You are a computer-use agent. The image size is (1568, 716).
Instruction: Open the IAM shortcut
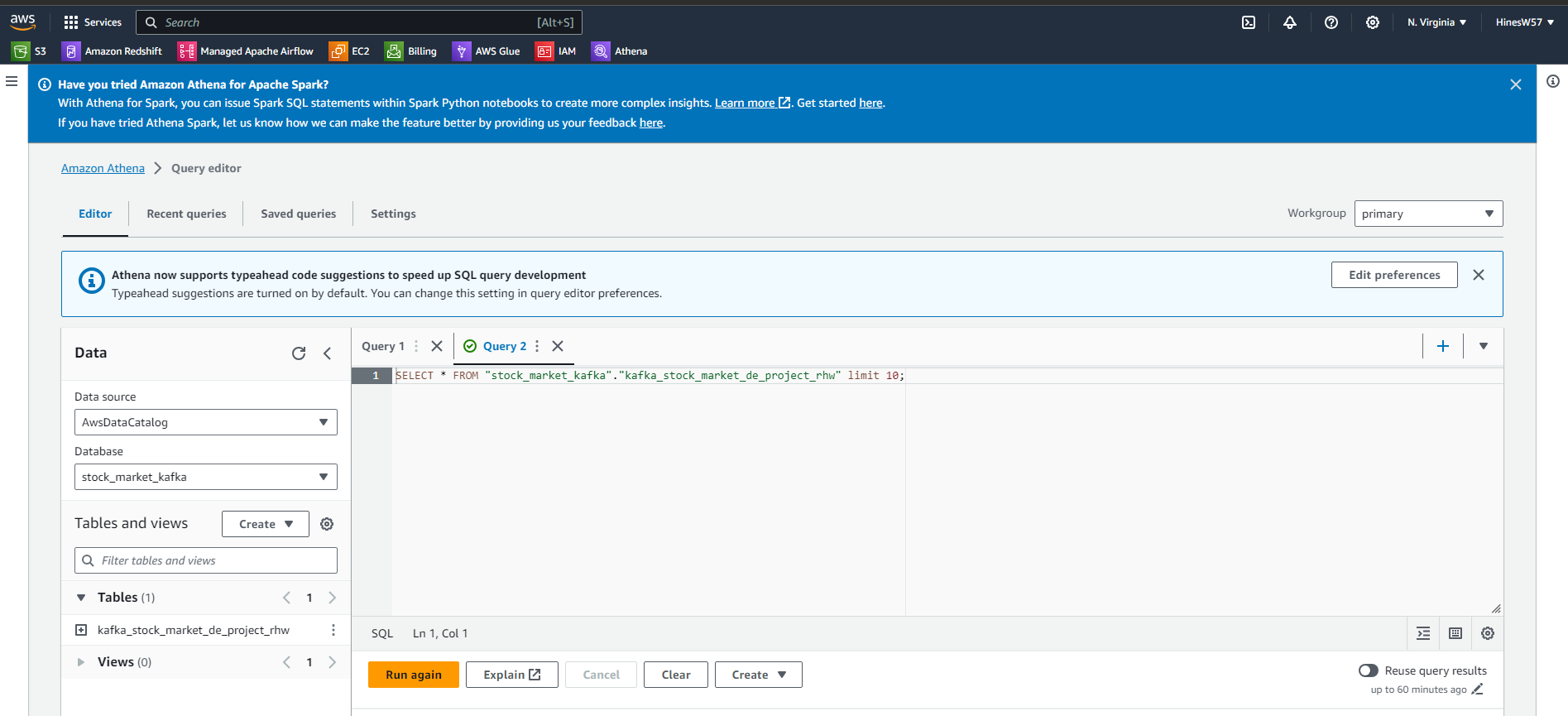coord(556,51)
